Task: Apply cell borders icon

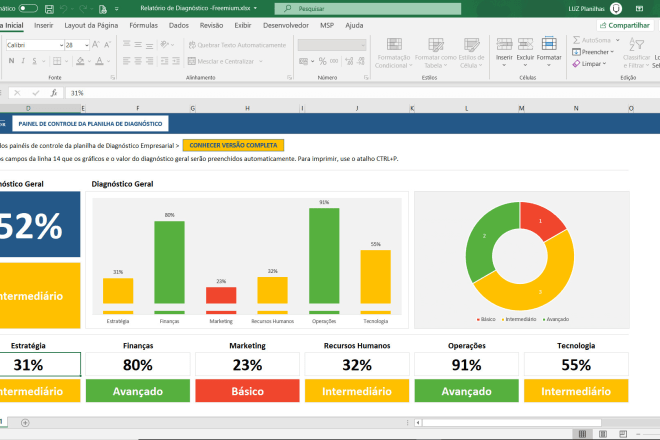Action: (57, 61)
